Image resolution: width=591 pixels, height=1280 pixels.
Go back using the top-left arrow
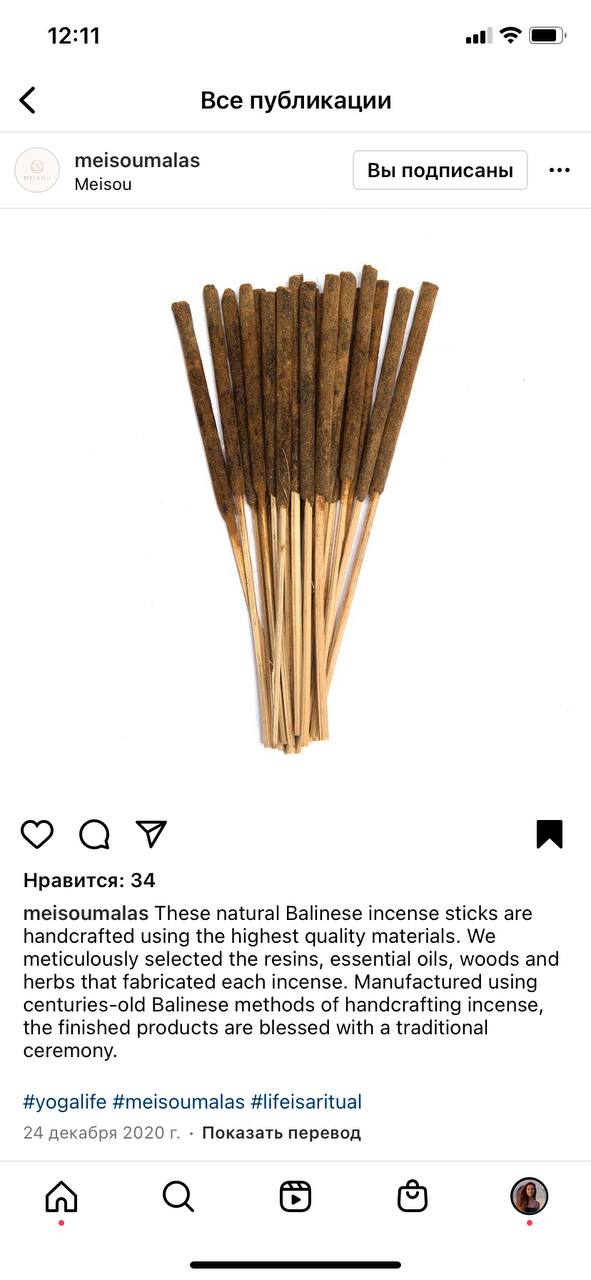[x=27, y=100]
